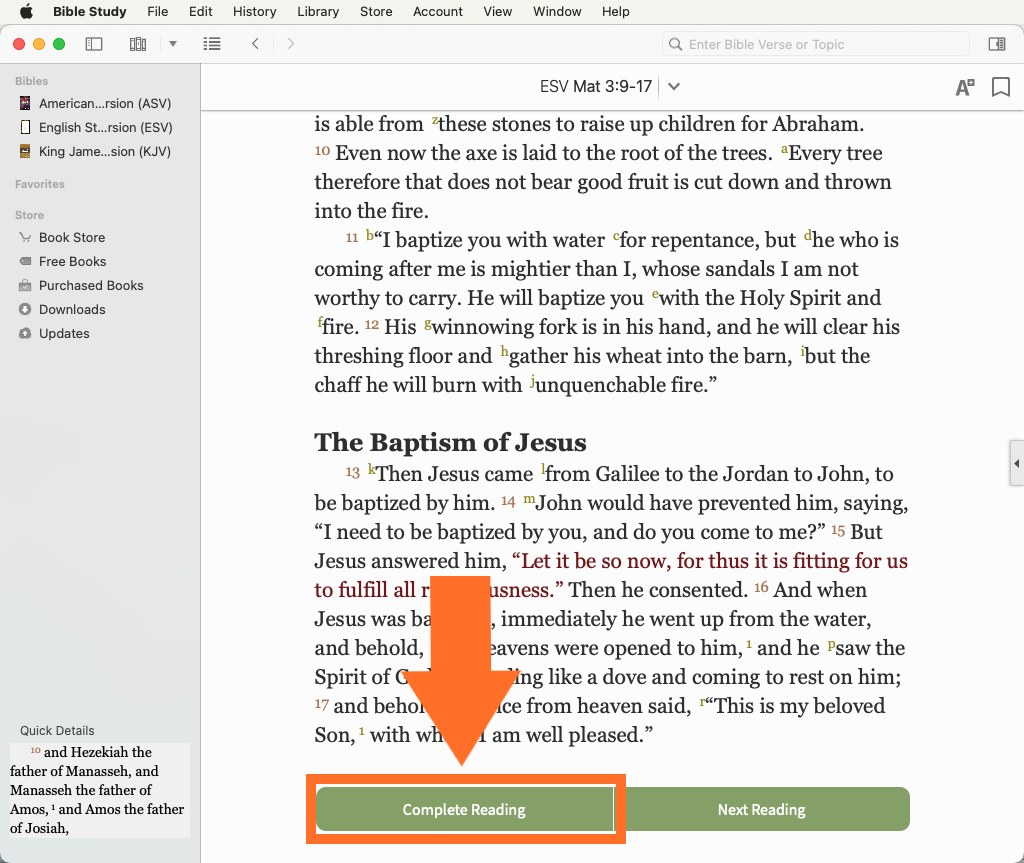Click the table of contents list icon
Screen dimensions: 1024x863
[211, 44]
